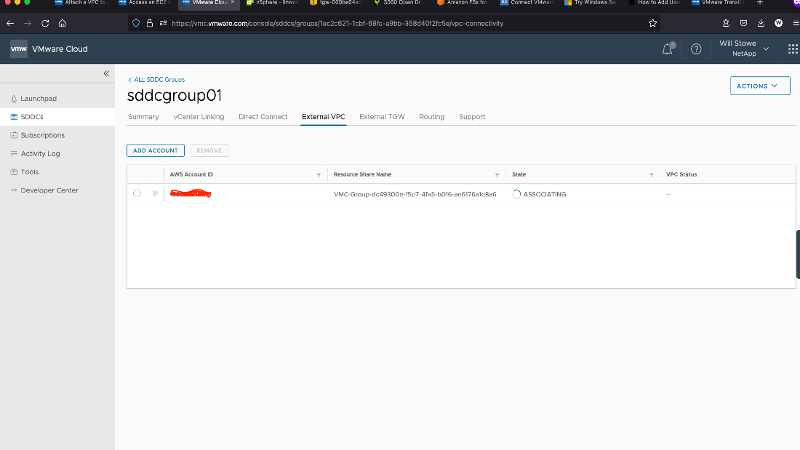The height and width of the screenshot is (450, 800).
Task: Open the browser home page icon
Action: (62, 23)
